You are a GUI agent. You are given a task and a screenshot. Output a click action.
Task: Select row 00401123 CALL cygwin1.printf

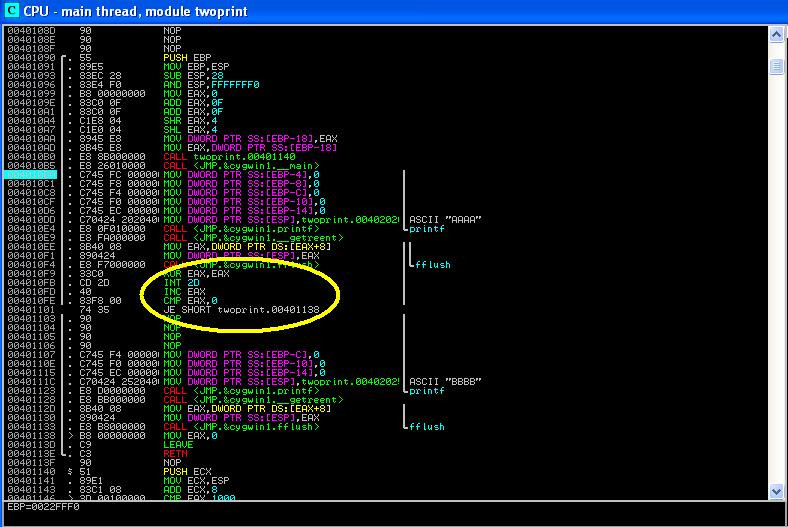pos(386,391)
